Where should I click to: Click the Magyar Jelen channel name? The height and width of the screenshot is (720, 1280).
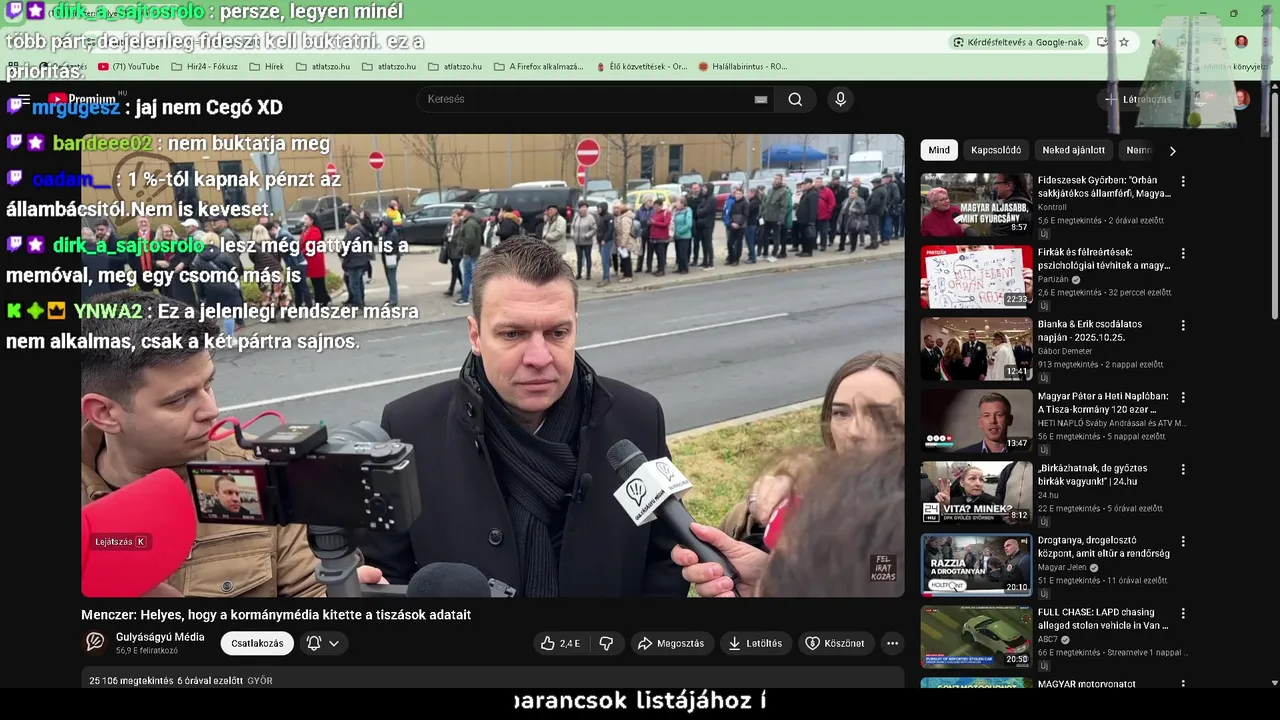1063,568
